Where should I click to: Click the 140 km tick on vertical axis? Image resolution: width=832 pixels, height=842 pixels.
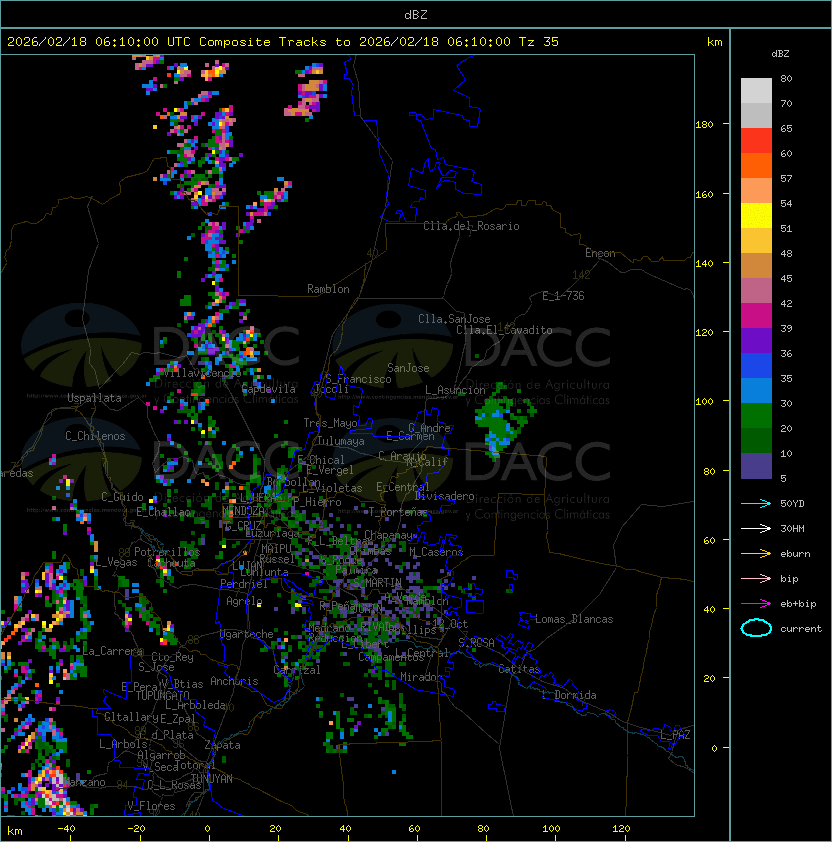point(704,263)
